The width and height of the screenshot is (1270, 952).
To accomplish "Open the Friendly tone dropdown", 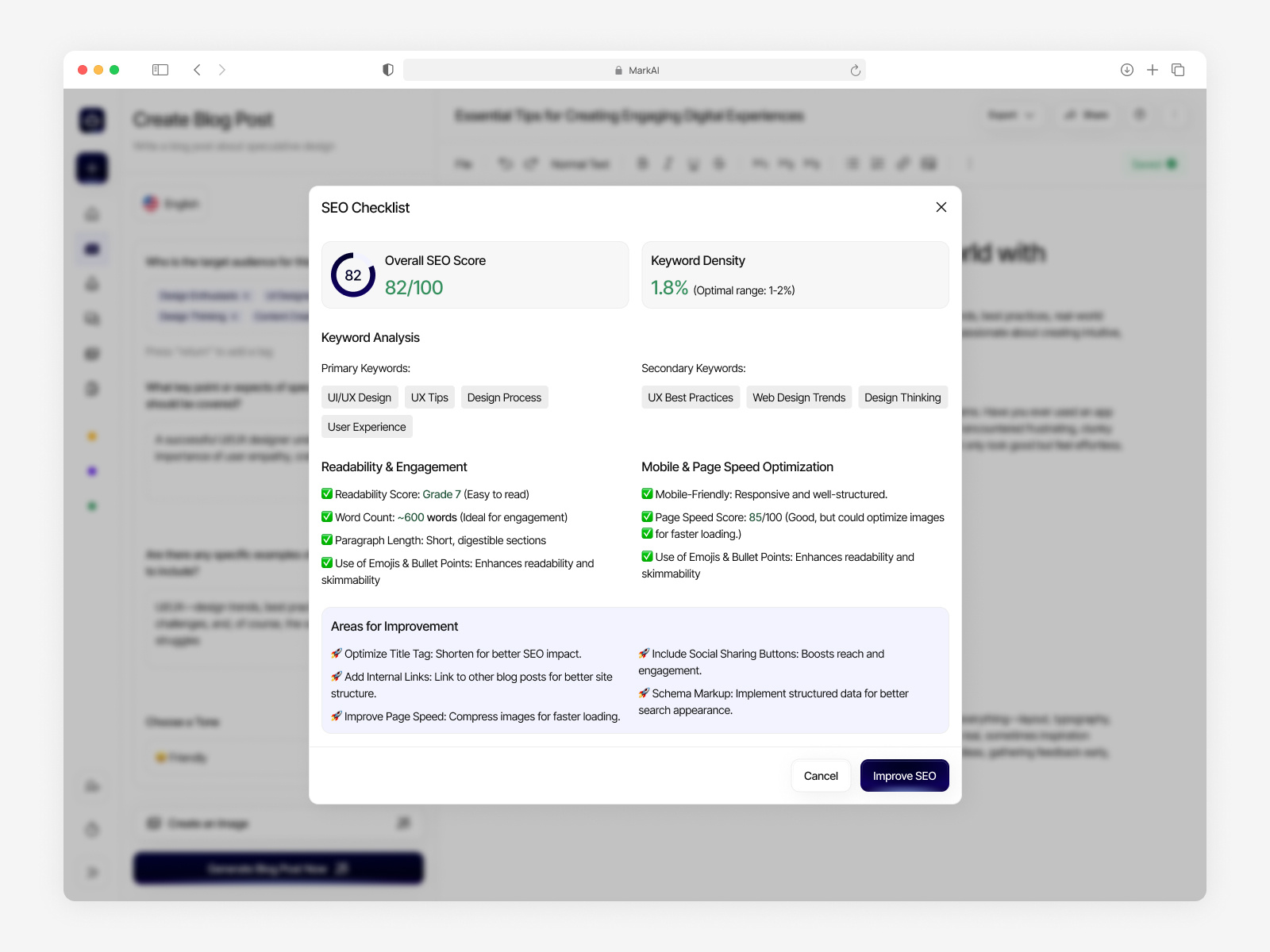I will click(x=181, y=758).
